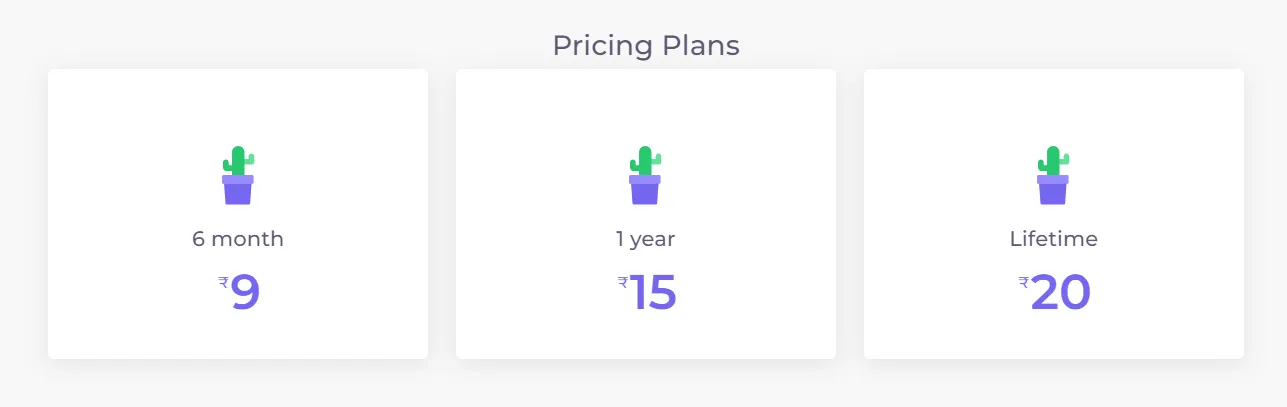
Task: Click the cactus icon in the Lifetime card
Action: tap(1053, 175)
